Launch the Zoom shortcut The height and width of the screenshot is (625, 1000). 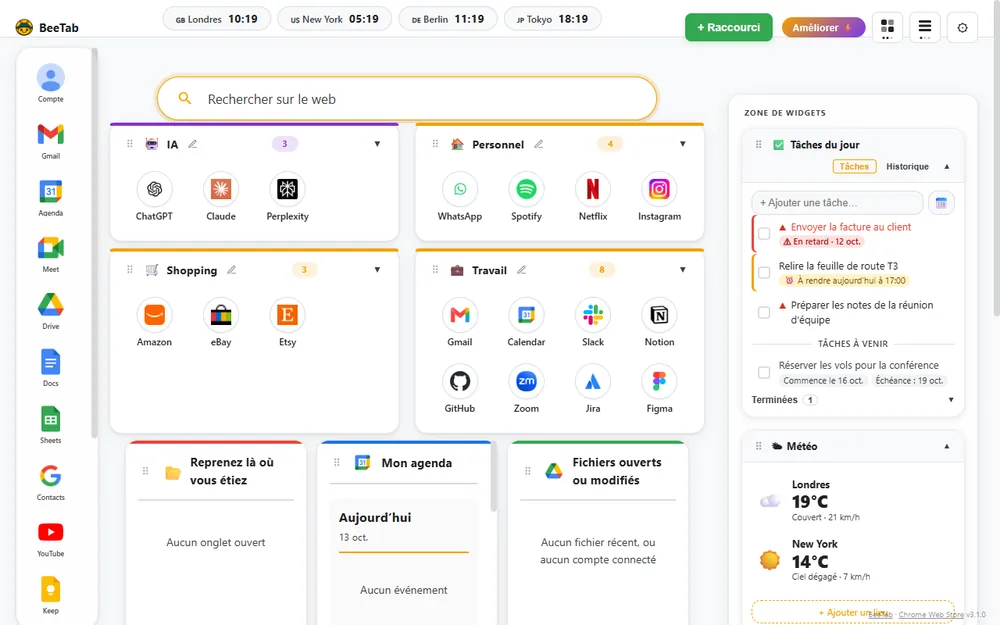click(526, 381)
